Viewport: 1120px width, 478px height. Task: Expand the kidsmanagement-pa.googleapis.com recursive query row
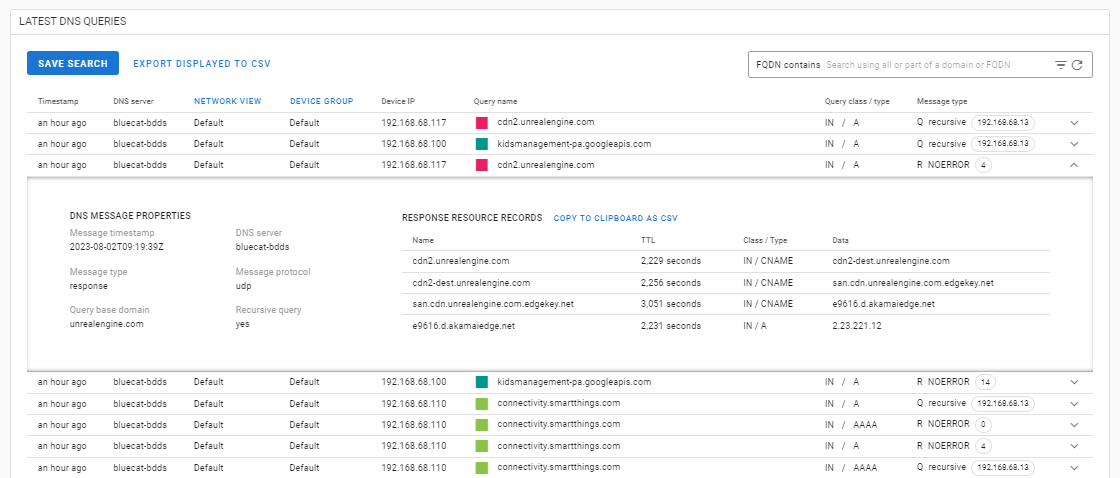click(1074, 144)
